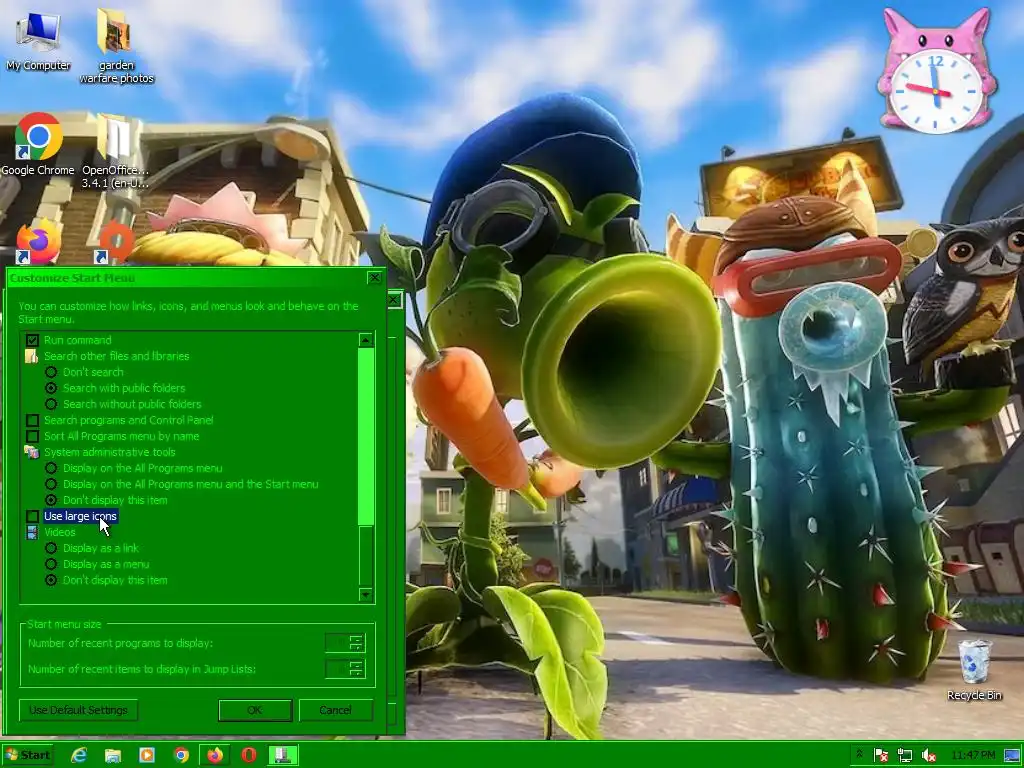Click the active Taskbar Properties taskbar item
The width and height of the screenshot is (1024, 768).
(x=283, y=755)
